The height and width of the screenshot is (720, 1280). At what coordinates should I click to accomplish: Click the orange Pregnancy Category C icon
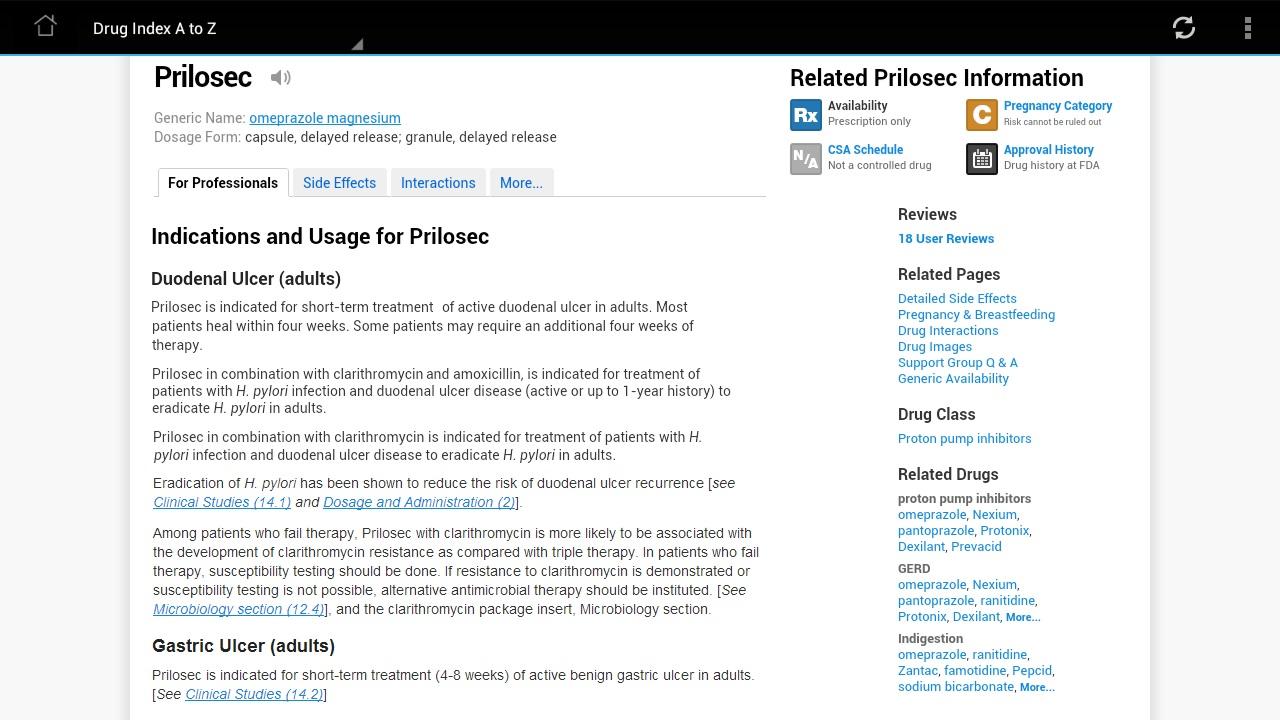981,115
